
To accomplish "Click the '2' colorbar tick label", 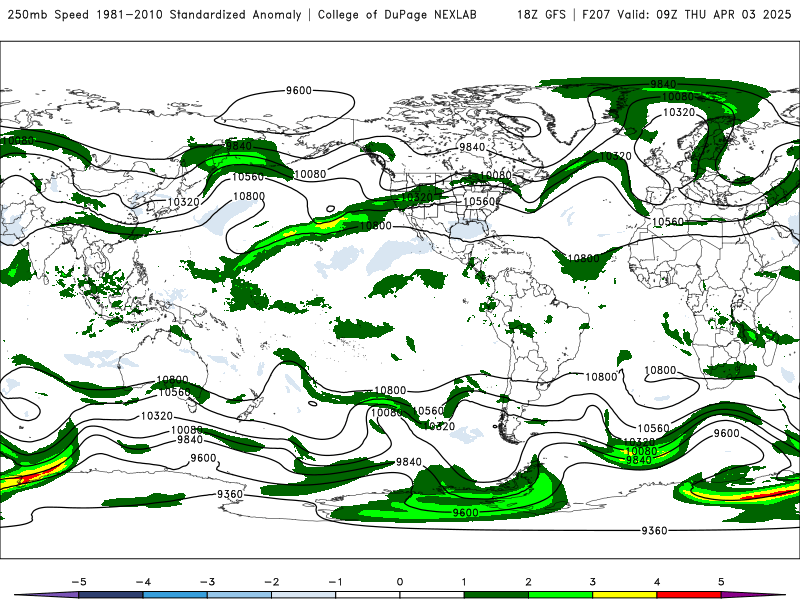I will pyautogui.click(x=528, y=582).
